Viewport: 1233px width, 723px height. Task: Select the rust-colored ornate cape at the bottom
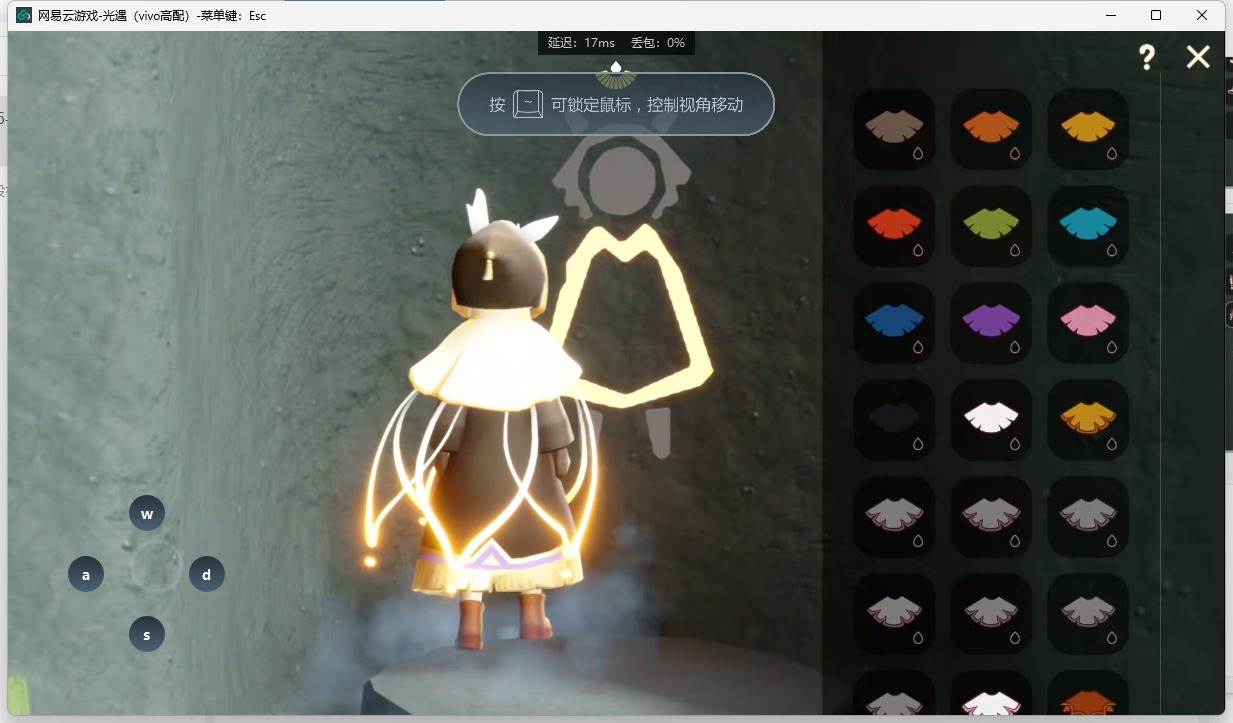1088,695
